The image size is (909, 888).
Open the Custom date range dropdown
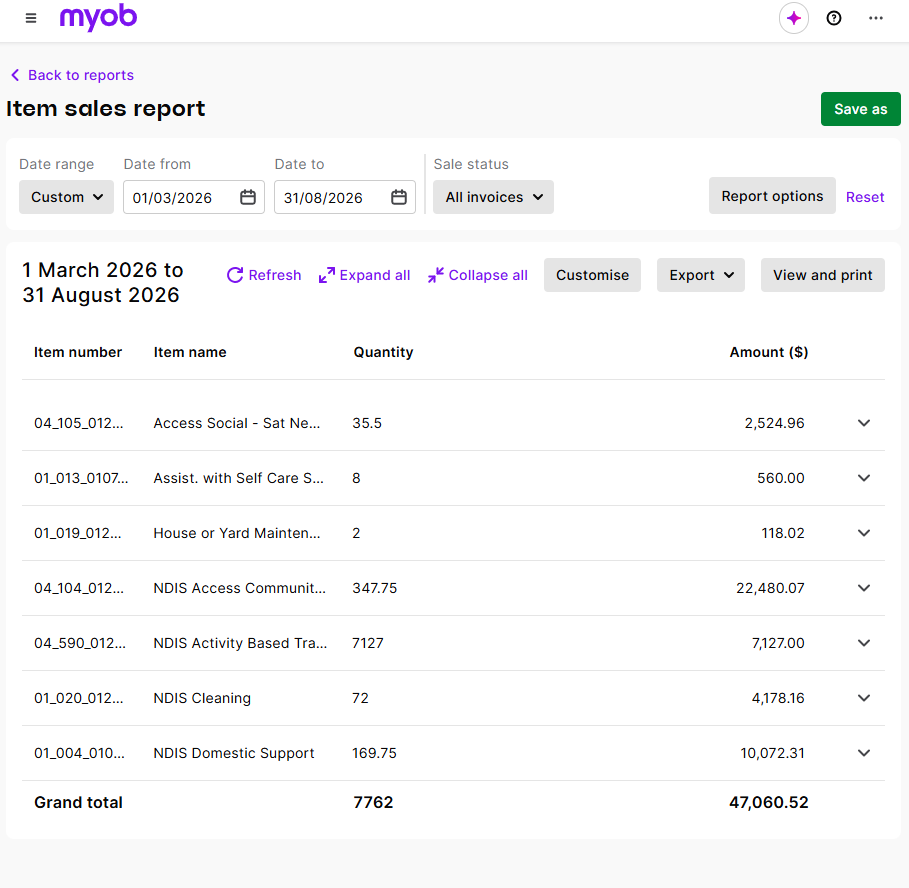tap(67, 197)
